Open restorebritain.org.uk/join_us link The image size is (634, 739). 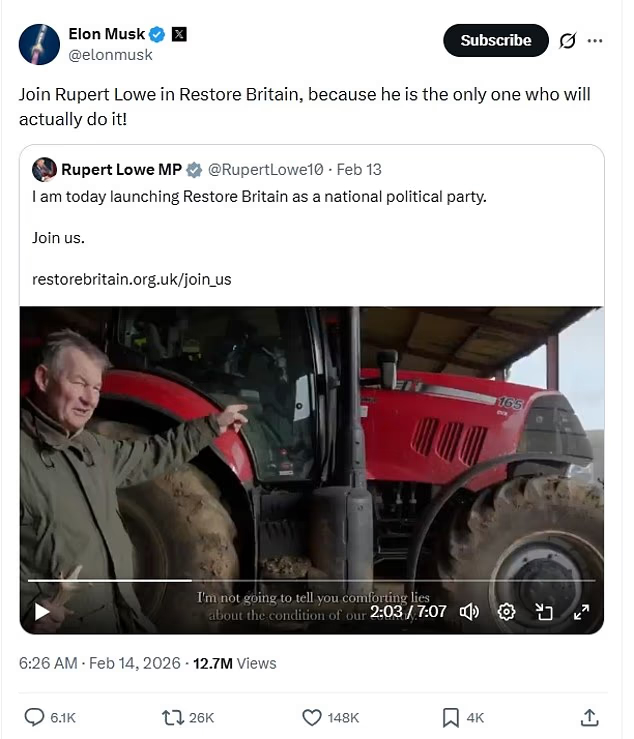tap(131, 279)
